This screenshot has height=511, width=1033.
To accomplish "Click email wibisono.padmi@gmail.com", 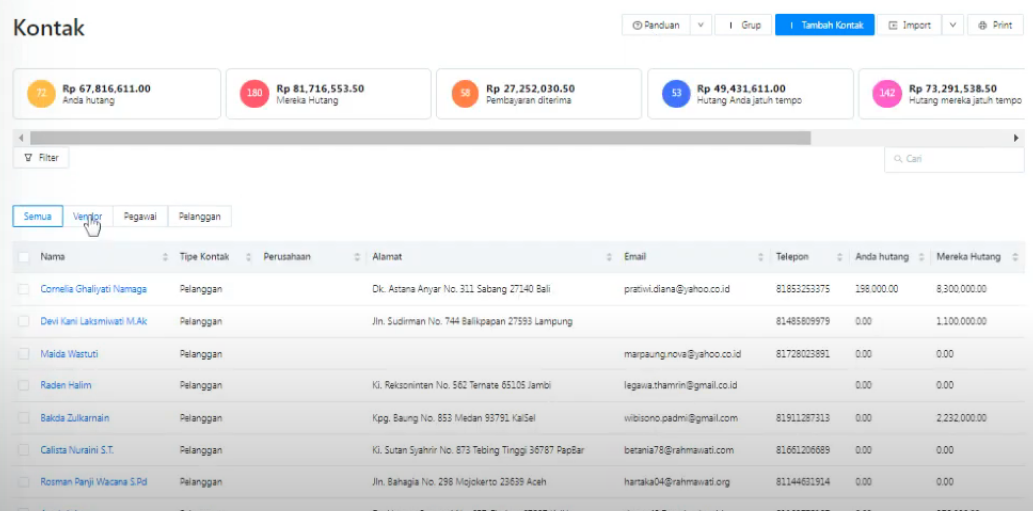I will [x=681, y=417].
